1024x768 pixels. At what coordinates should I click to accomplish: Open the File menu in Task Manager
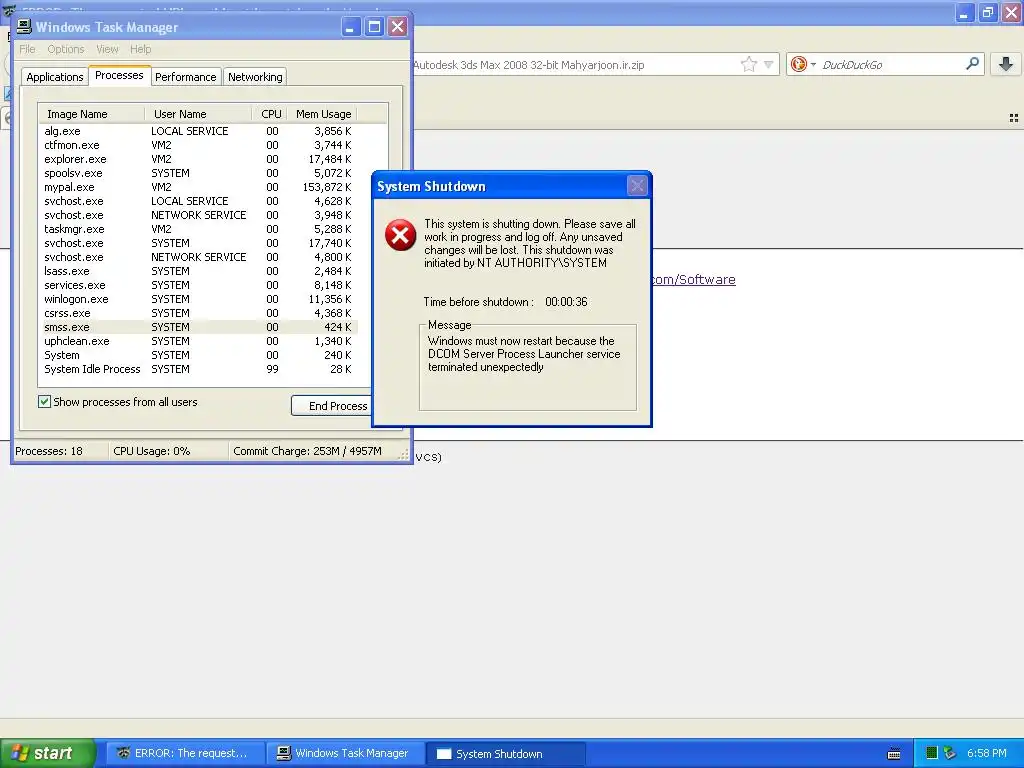point(27,49)
